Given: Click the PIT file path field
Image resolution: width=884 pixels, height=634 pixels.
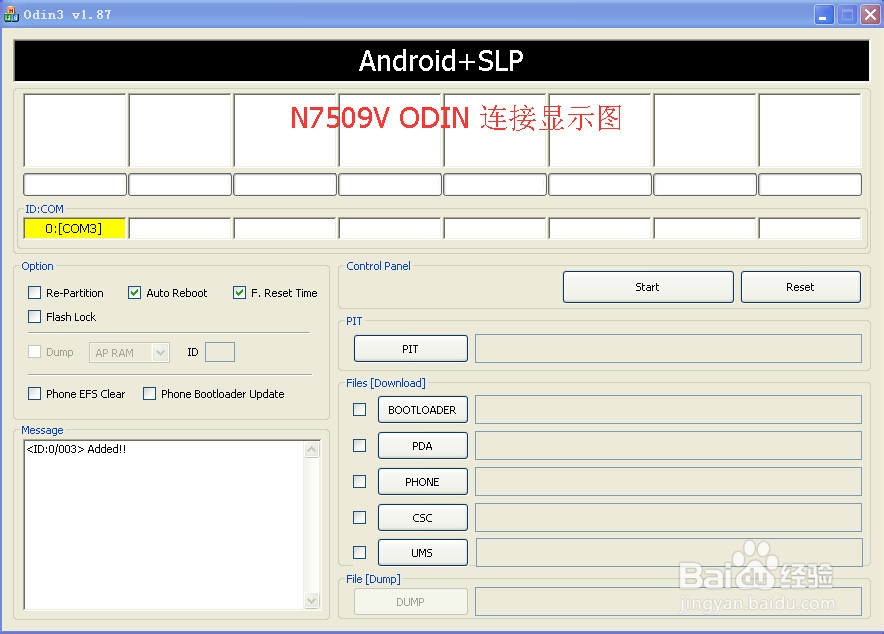Looking at the screenshot, I should [668, 349].
